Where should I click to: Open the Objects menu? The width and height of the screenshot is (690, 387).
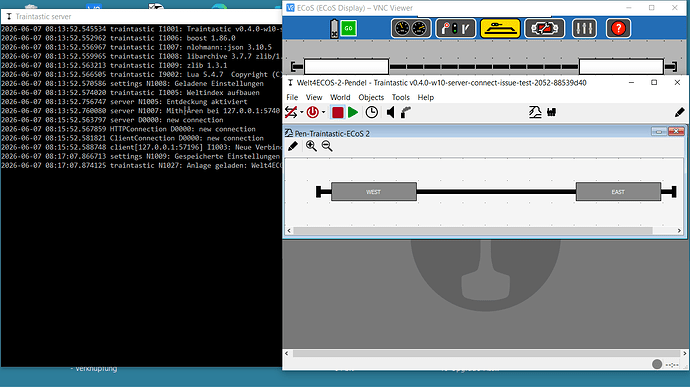coord(371,97)
